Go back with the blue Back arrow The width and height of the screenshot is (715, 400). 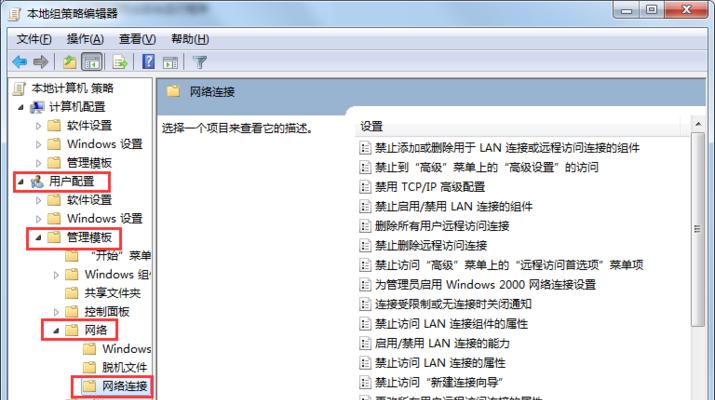pos(19,62)
